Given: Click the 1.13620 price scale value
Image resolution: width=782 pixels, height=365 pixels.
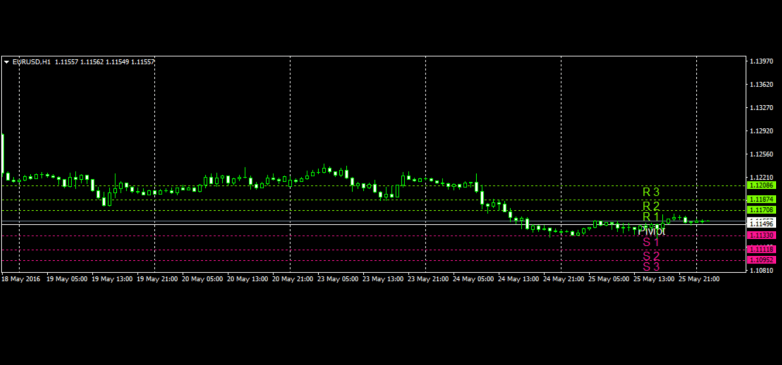Looking at the screenshot, I should point(761,85).
